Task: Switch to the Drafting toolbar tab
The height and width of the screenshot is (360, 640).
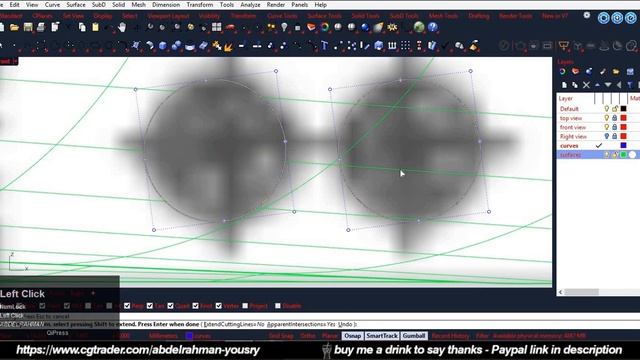Action: click(479, 16)
